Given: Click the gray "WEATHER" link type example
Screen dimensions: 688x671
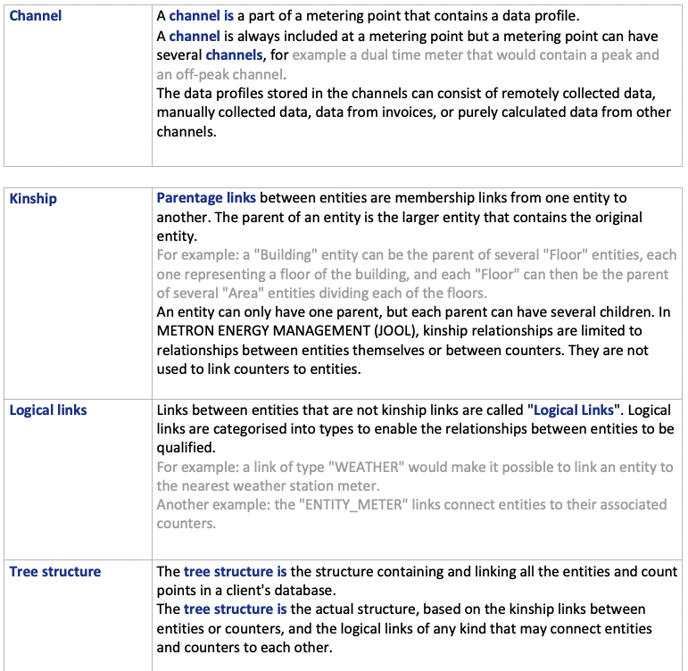Looking at the screenshot, I should point(414,467).
